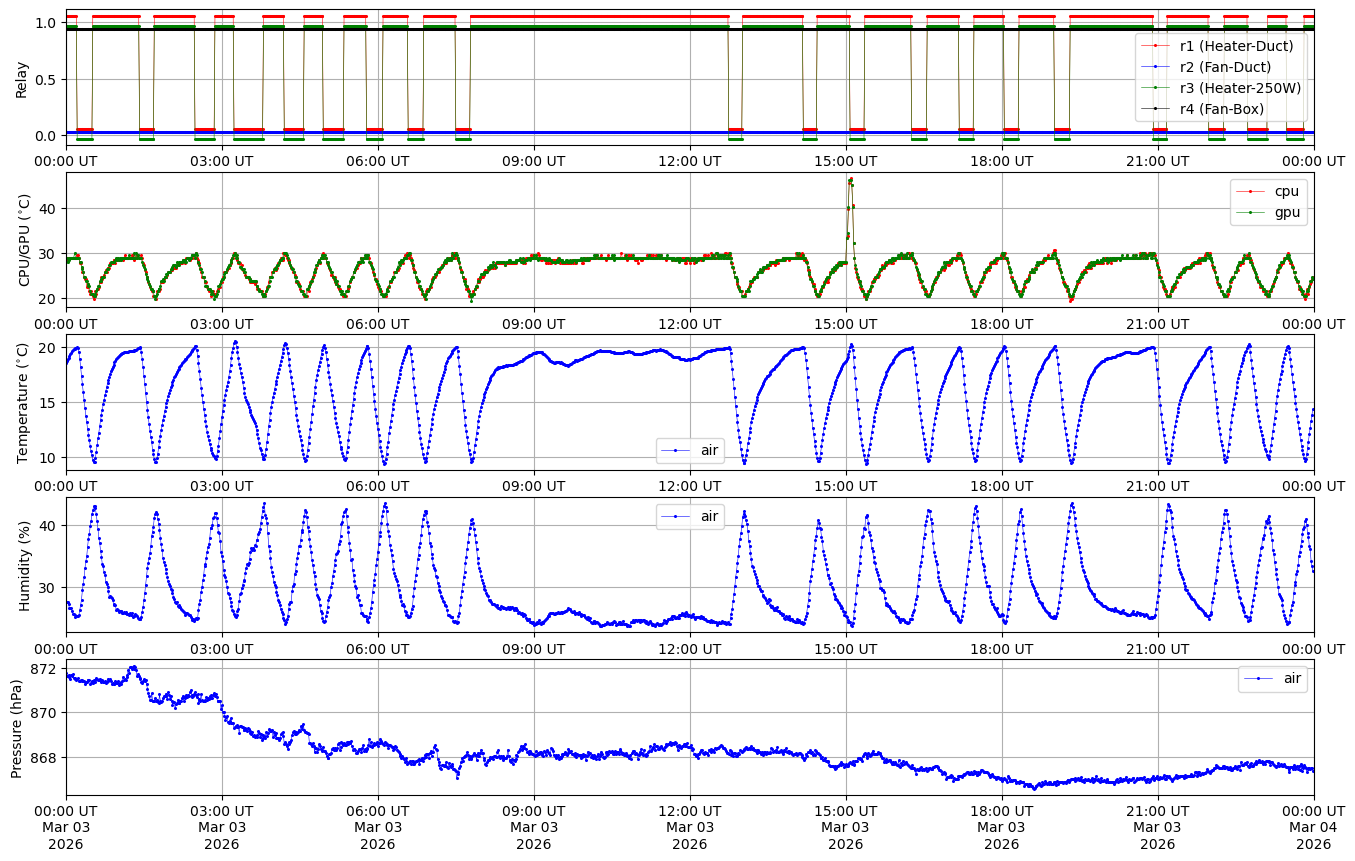
Task: Click the 872 tick on the pressure axis
Action: [46, 668]
